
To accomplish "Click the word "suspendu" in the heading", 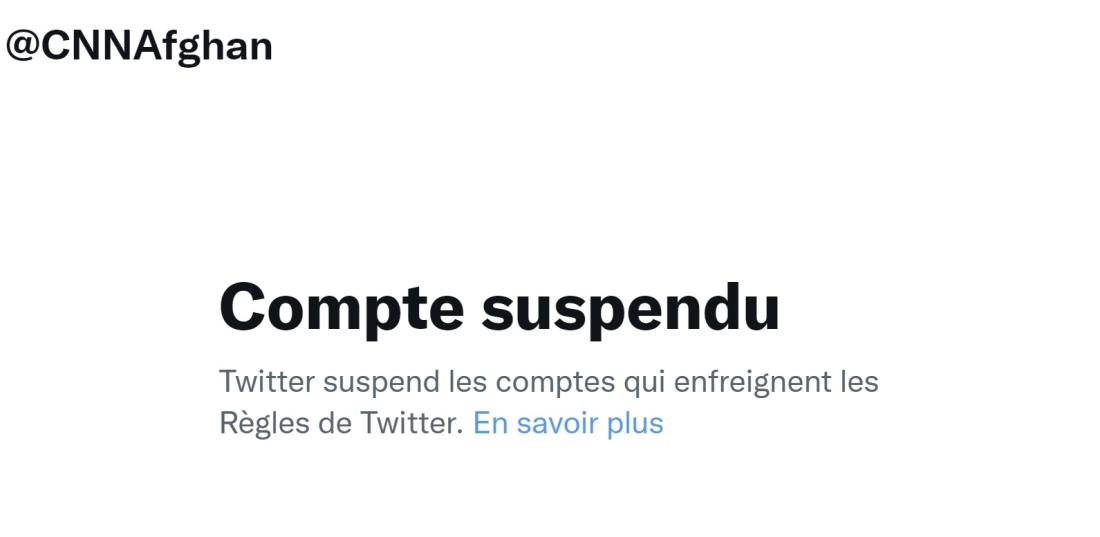I will [x=631, y=309].
